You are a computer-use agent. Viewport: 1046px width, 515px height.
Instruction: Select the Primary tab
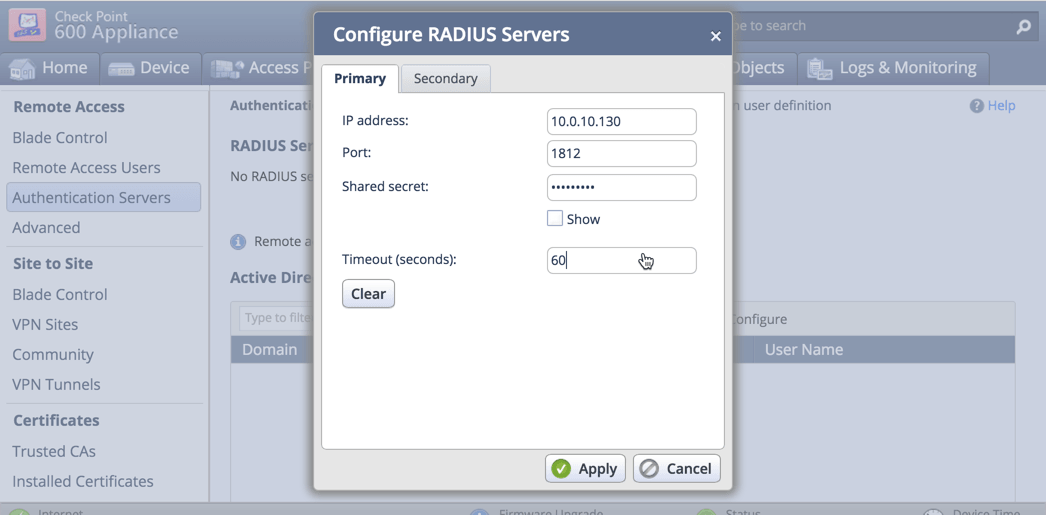360,79
